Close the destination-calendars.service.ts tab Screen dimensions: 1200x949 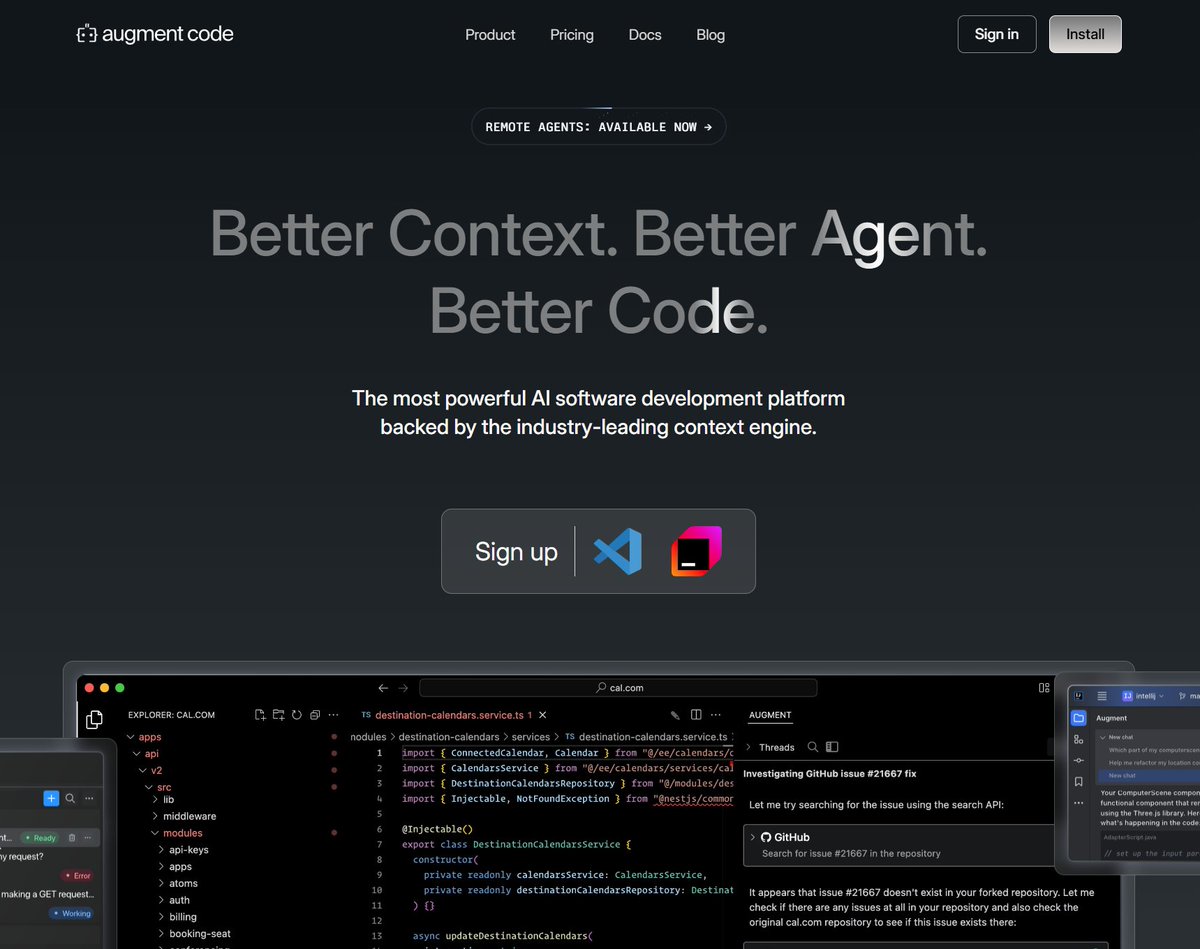click(543, 715)
